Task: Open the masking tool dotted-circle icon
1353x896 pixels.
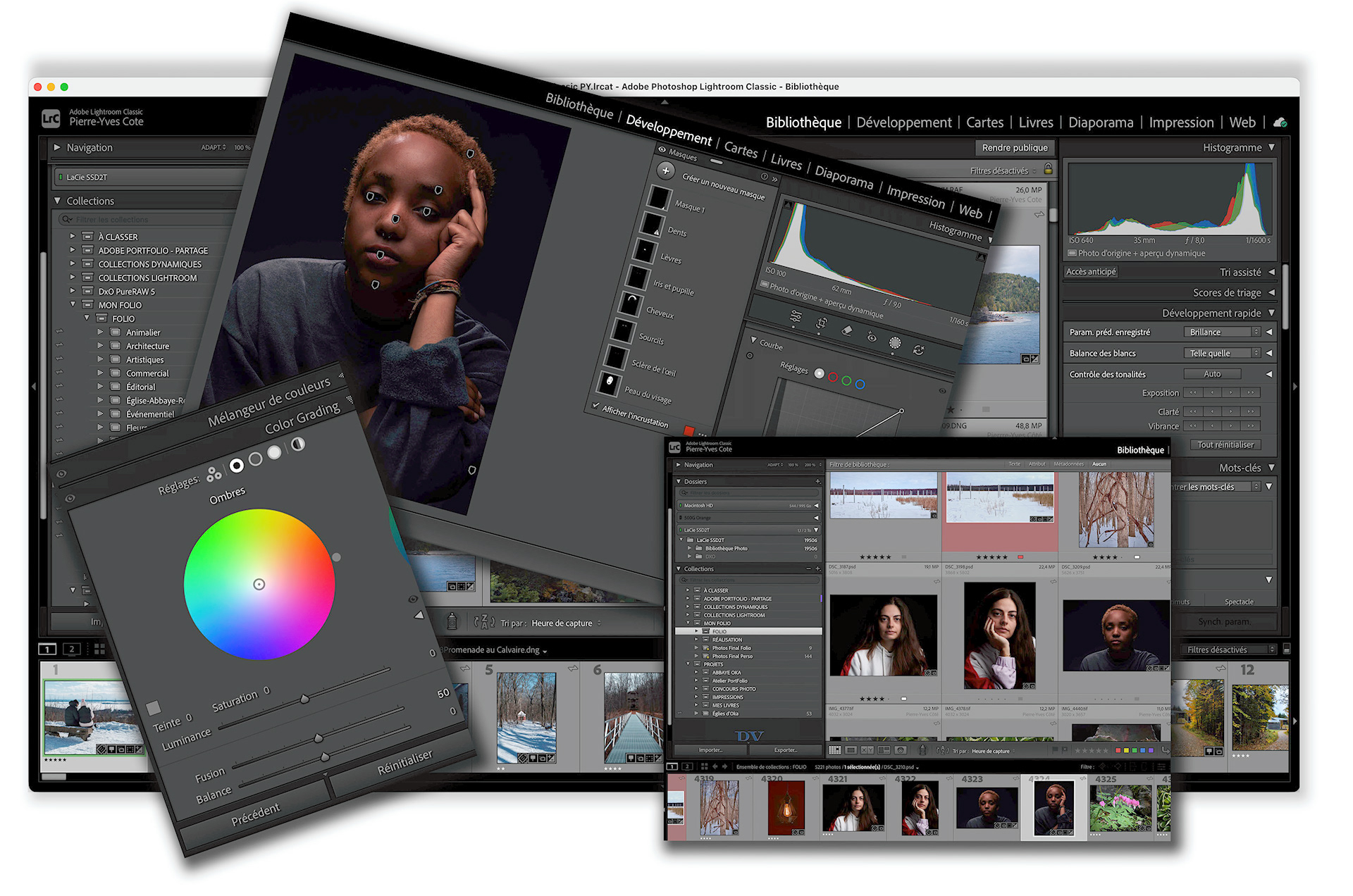Action: tap(895, 343)
